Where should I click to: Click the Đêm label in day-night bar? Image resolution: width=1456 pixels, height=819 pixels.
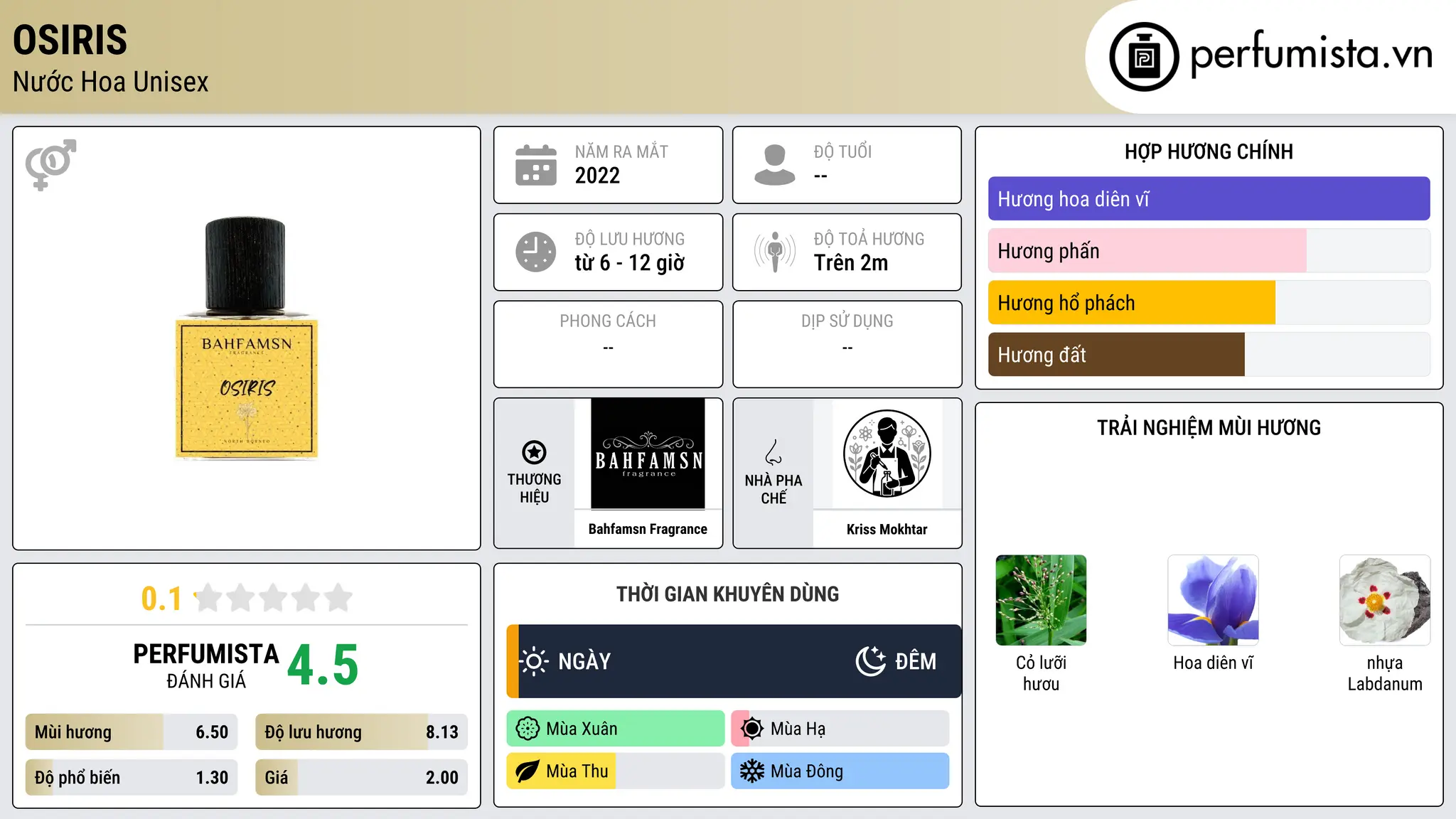pyautogui.click(x=916, y=661)
